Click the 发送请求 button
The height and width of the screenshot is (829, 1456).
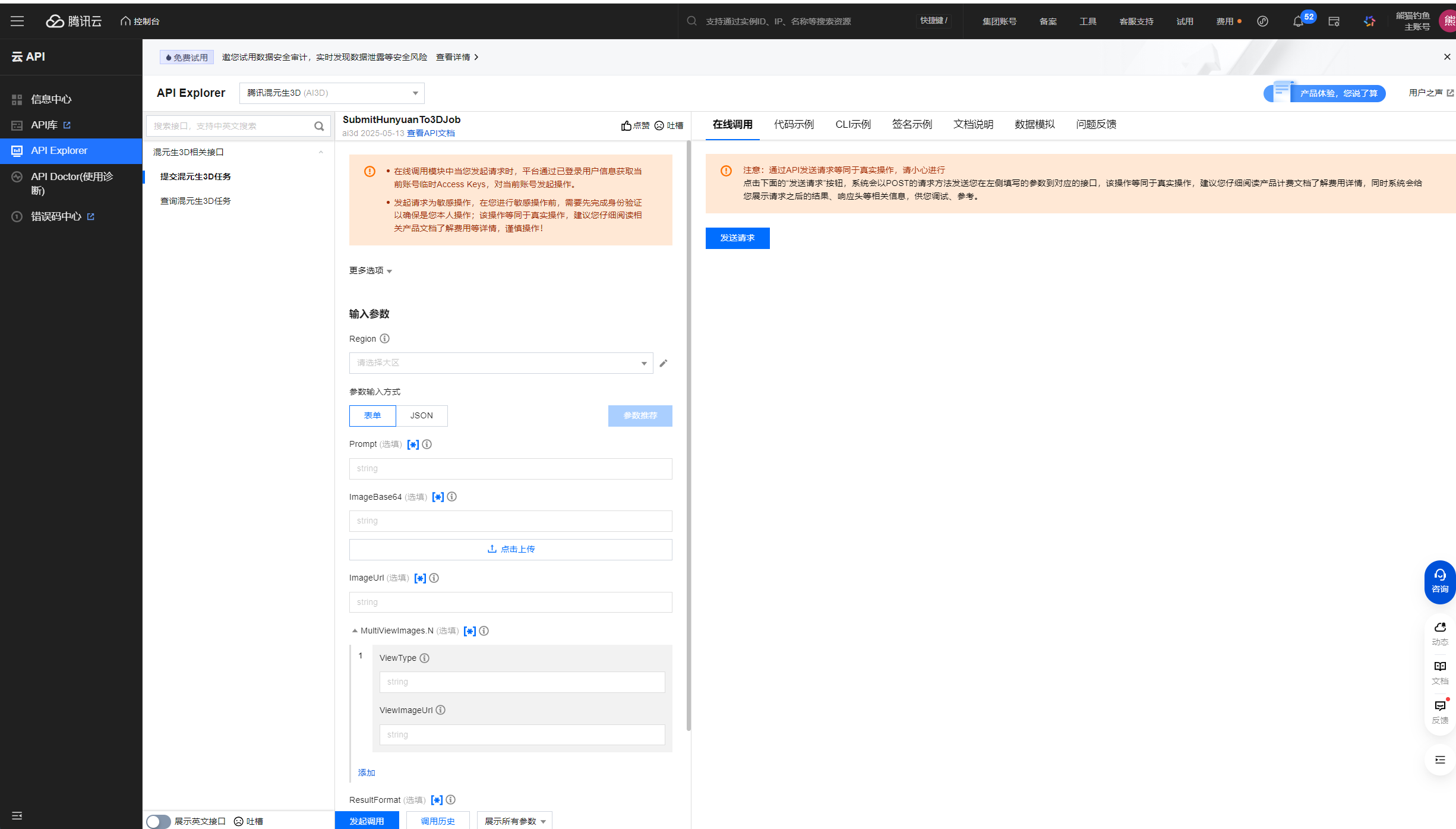tap(737, 238)
